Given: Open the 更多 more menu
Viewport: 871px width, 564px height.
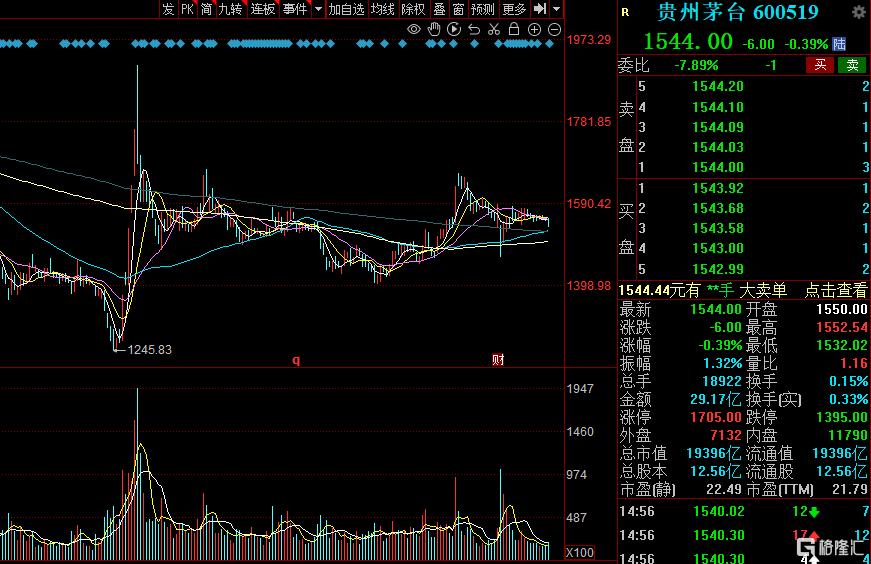Looking at the screenshot, I should pos(514,9).
